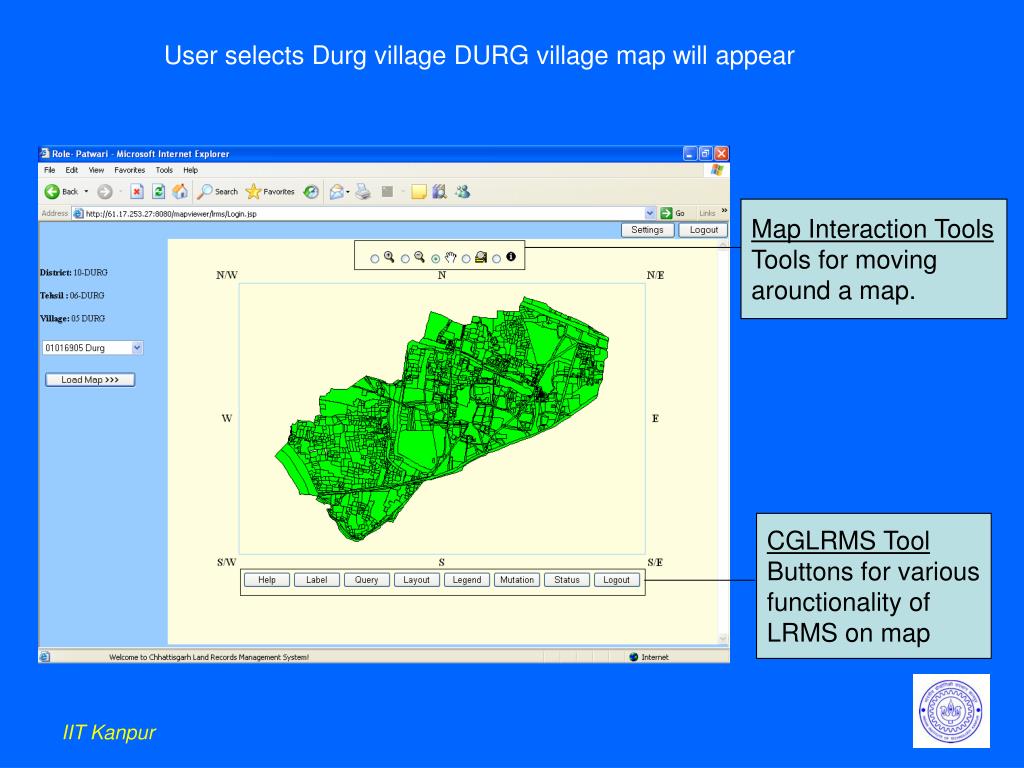Click the Messenger people icon

(463, 191)
